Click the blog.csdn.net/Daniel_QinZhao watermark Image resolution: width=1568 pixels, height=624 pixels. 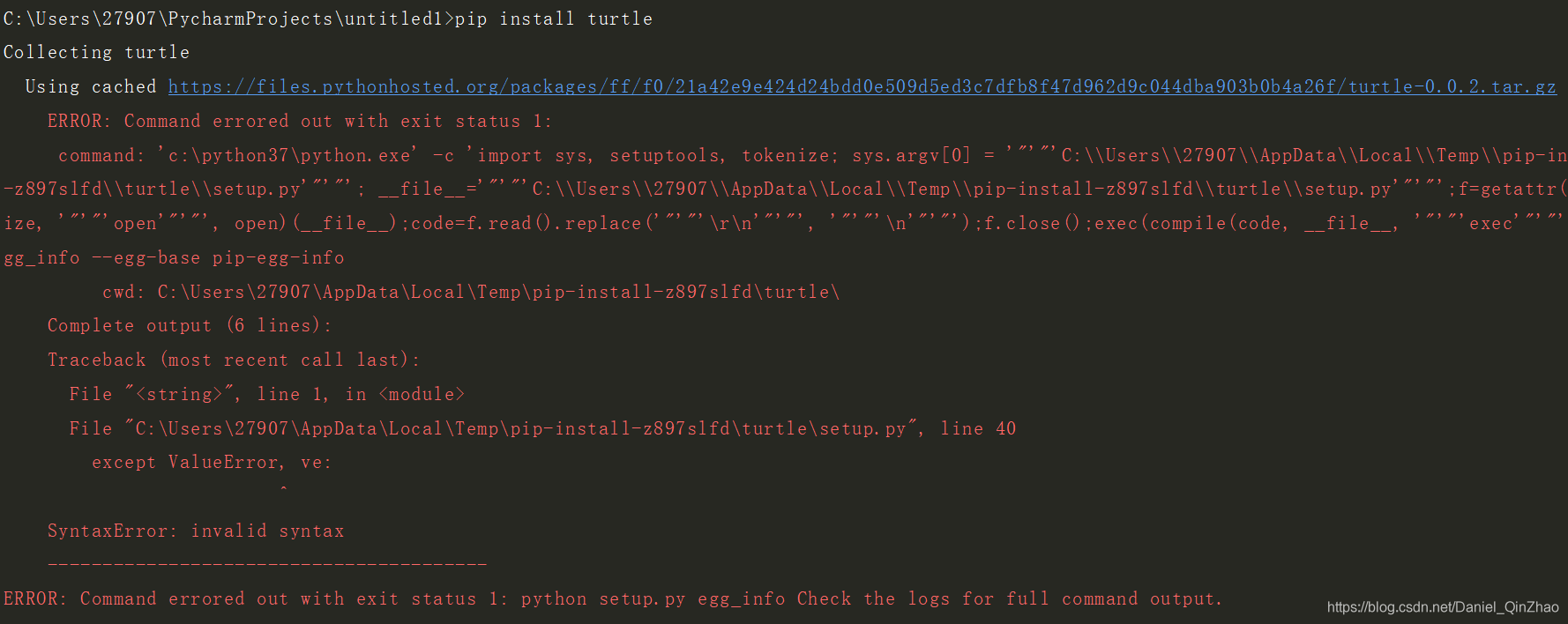click(1443, 606)
